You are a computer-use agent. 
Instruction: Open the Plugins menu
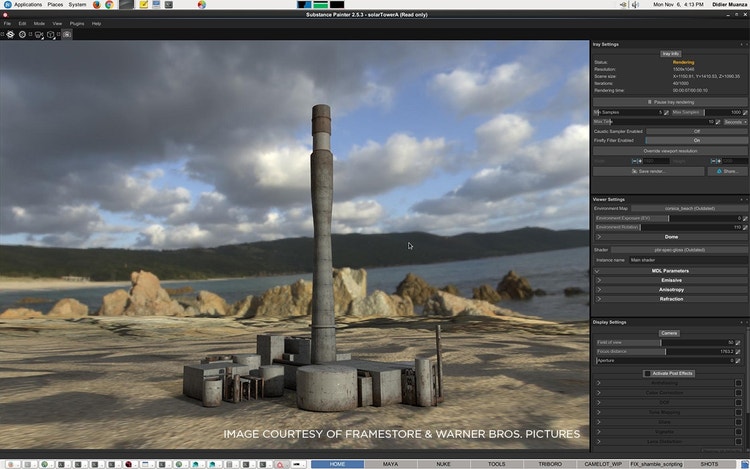77,23
